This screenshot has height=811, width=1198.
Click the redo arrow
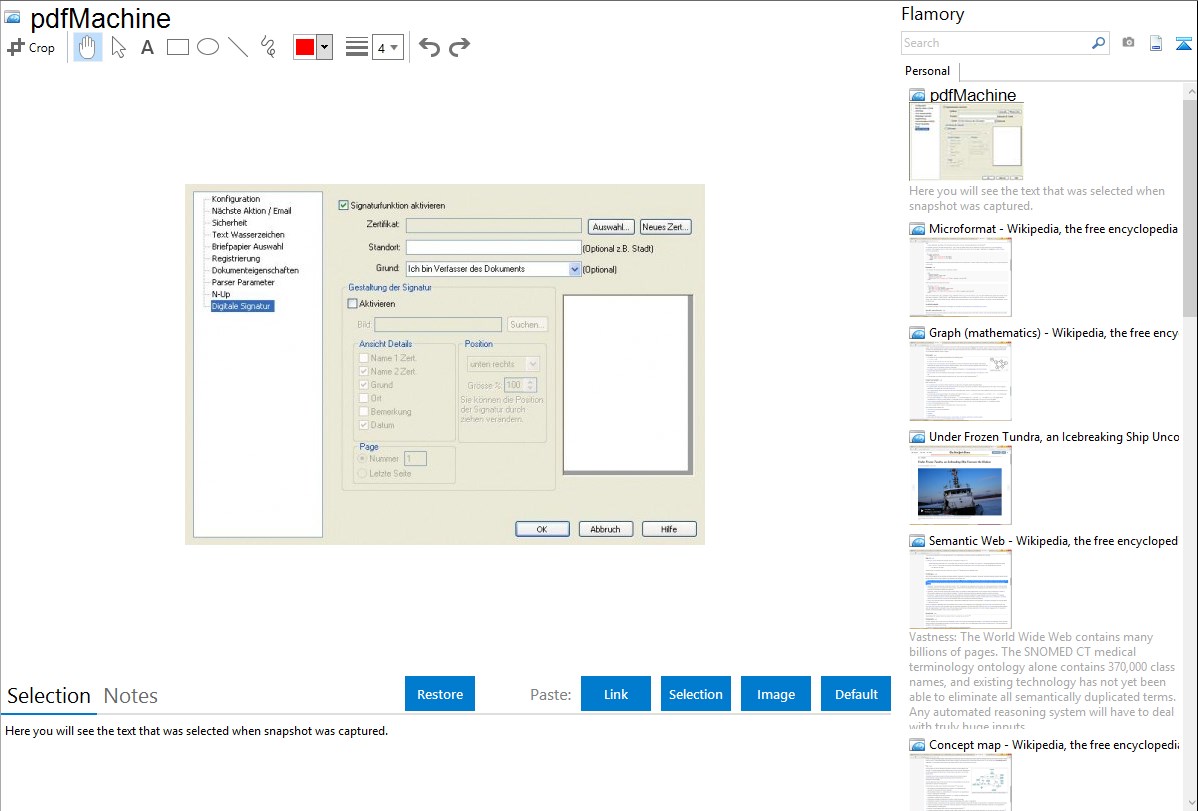(x=459, y=47)
